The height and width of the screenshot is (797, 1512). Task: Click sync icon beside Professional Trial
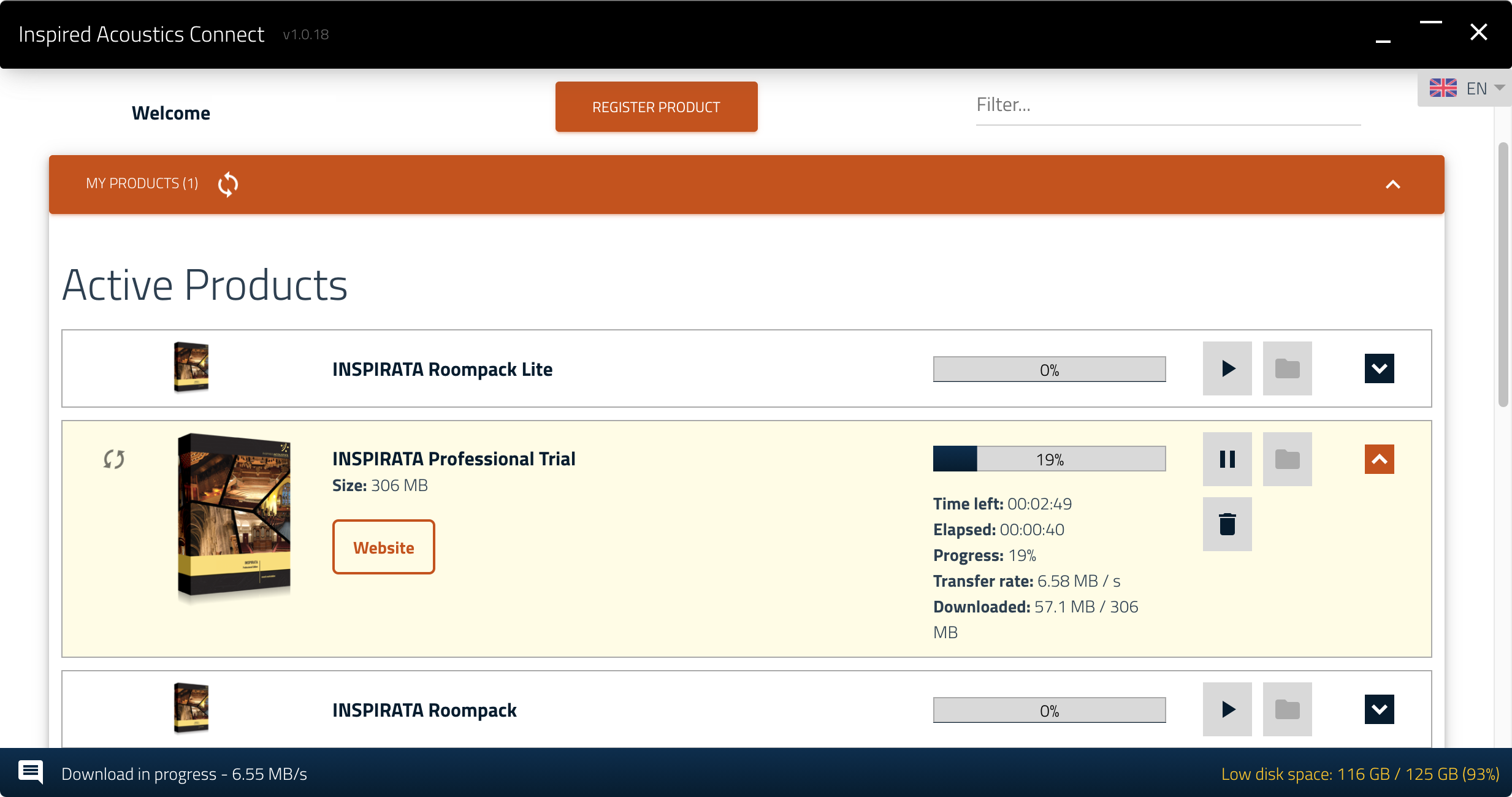click(114, 459)
